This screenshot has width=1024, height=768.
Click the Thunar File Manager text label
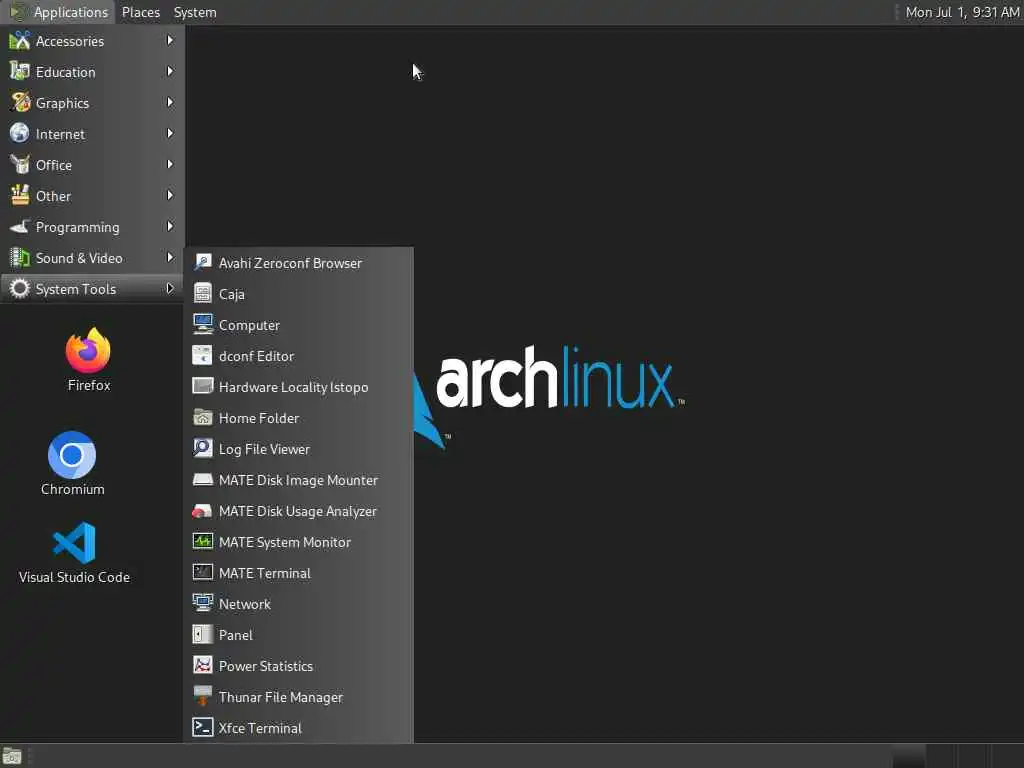[281, 697]
